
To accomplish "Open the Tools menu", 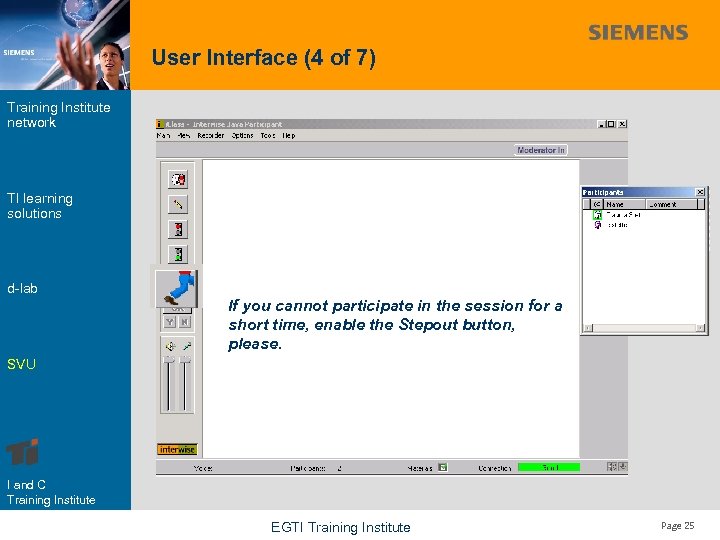I will 268,135.
